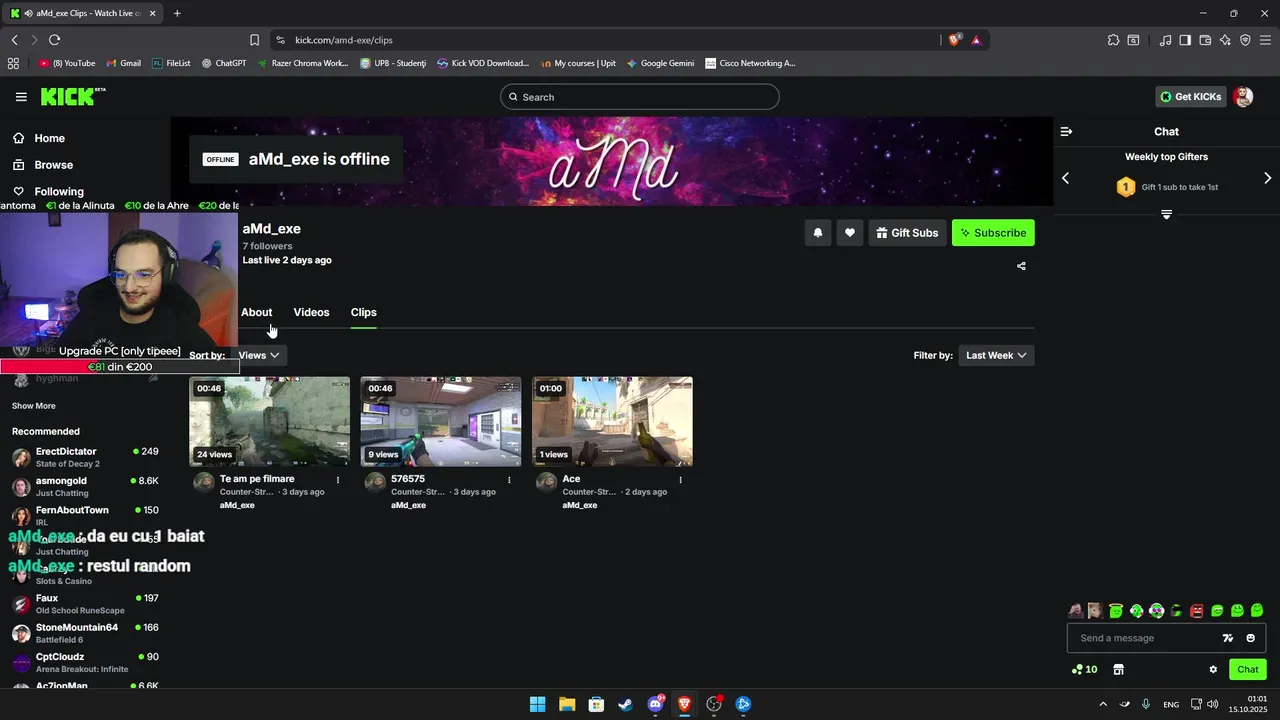The image size is (1280, 720).
Task: Collapse the chat panel with arrow icon
Action: click(1066, 131)
